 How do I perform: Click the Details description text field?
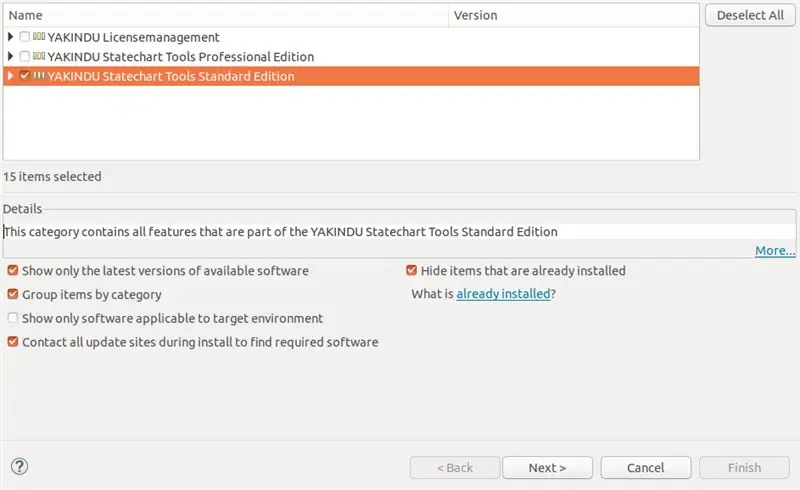coord(399,232)
